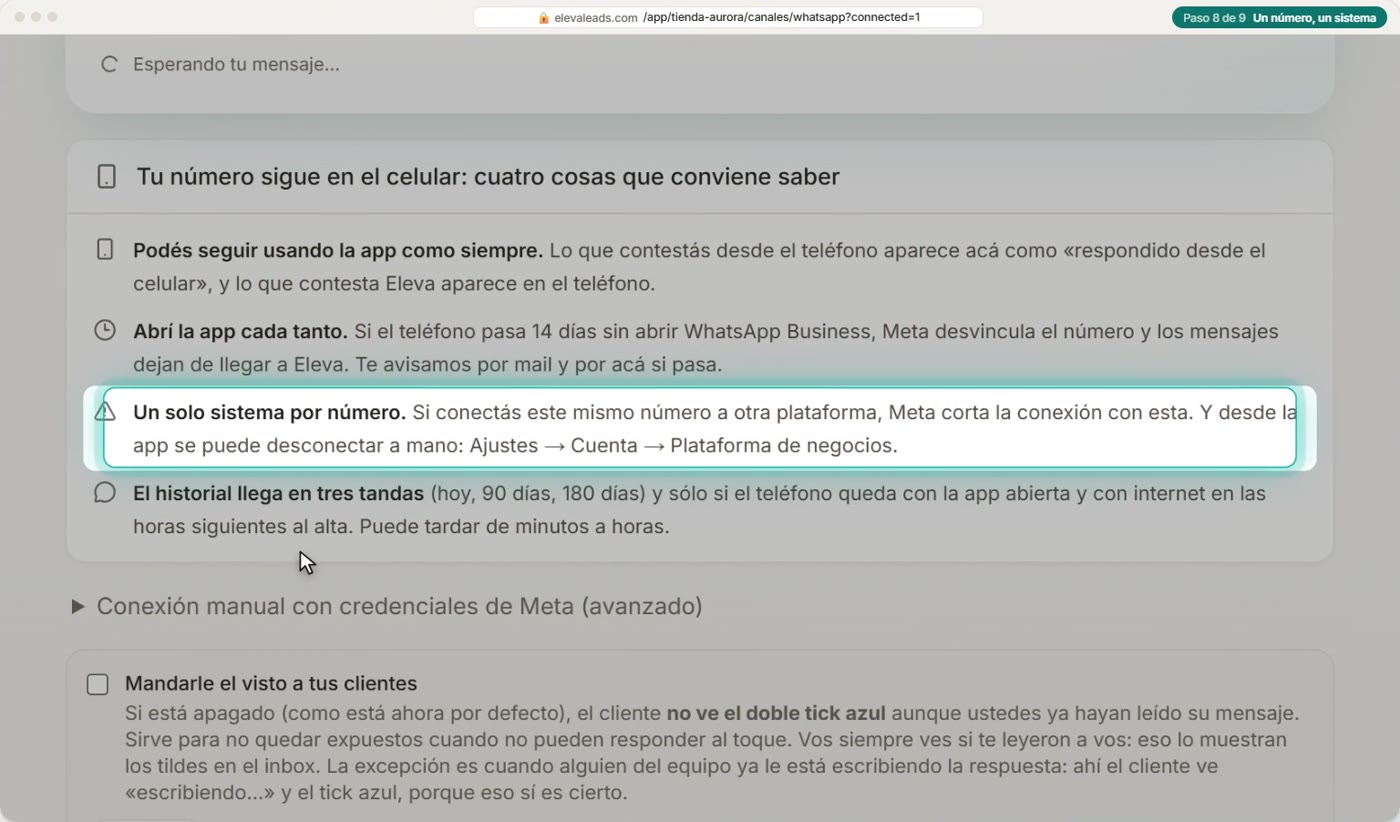Click the close window button in title bar
The image size is (1400, 822).
coord(19,17)
